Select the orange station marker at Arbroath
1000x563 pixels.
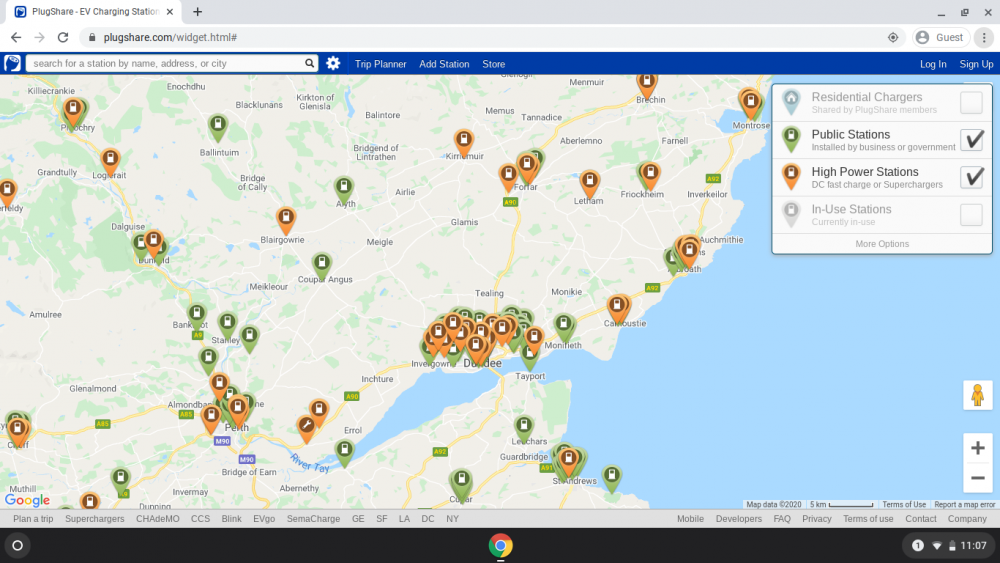point(689,252)
